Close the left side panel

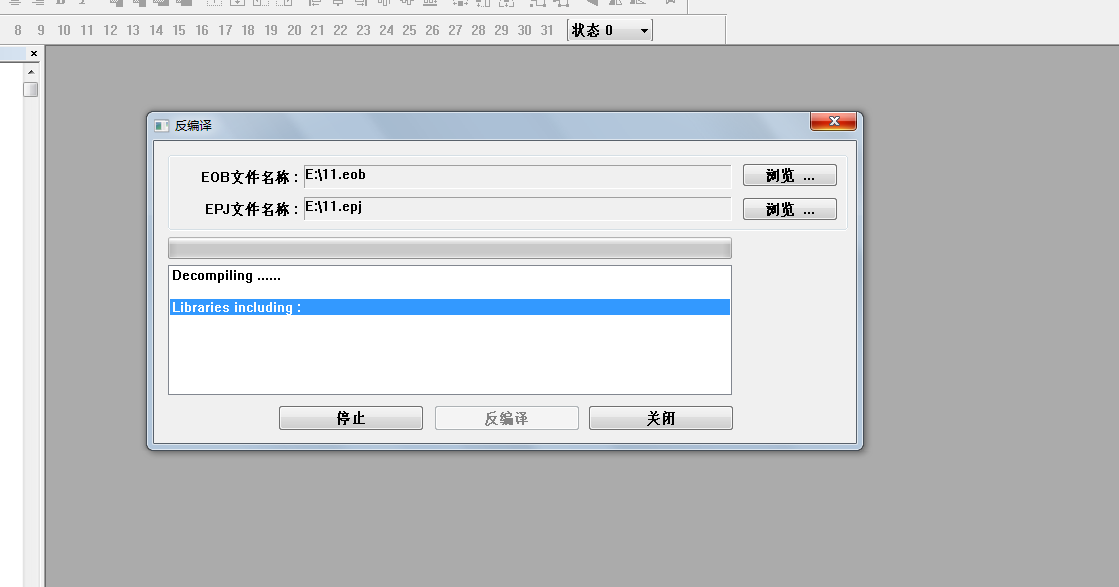33,54
